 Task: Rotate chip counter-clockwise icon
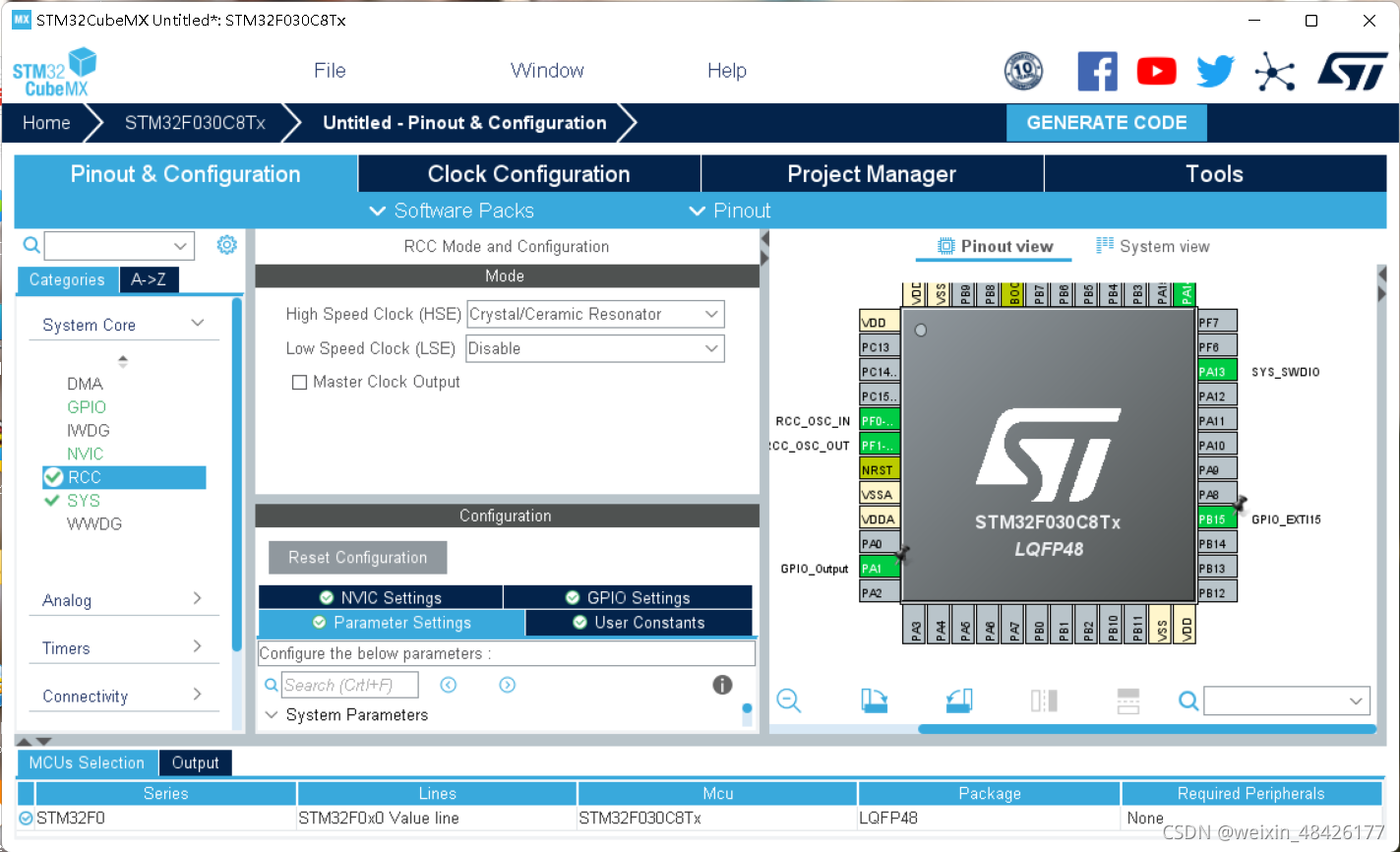point(959,700)
